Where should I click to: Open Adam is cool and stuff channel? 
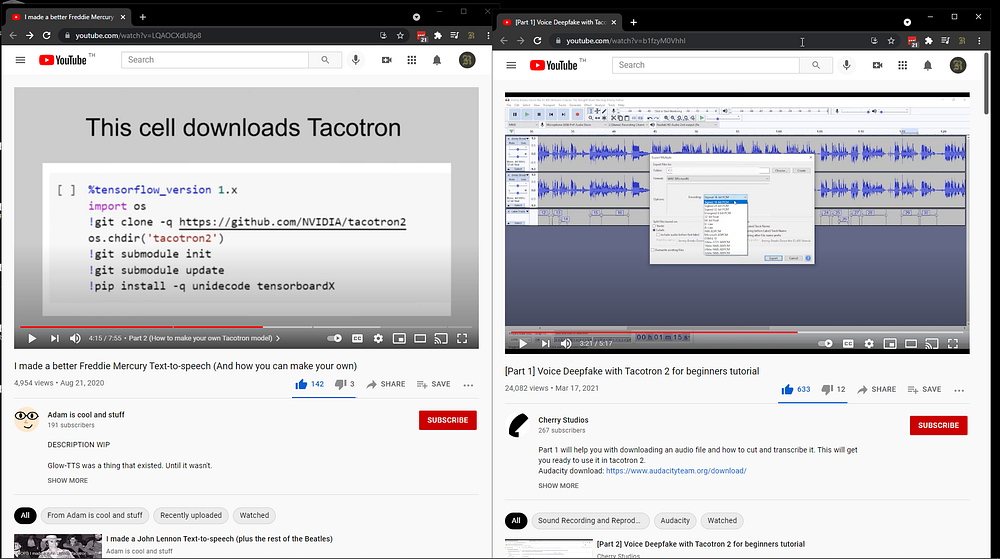click(86, 415)
